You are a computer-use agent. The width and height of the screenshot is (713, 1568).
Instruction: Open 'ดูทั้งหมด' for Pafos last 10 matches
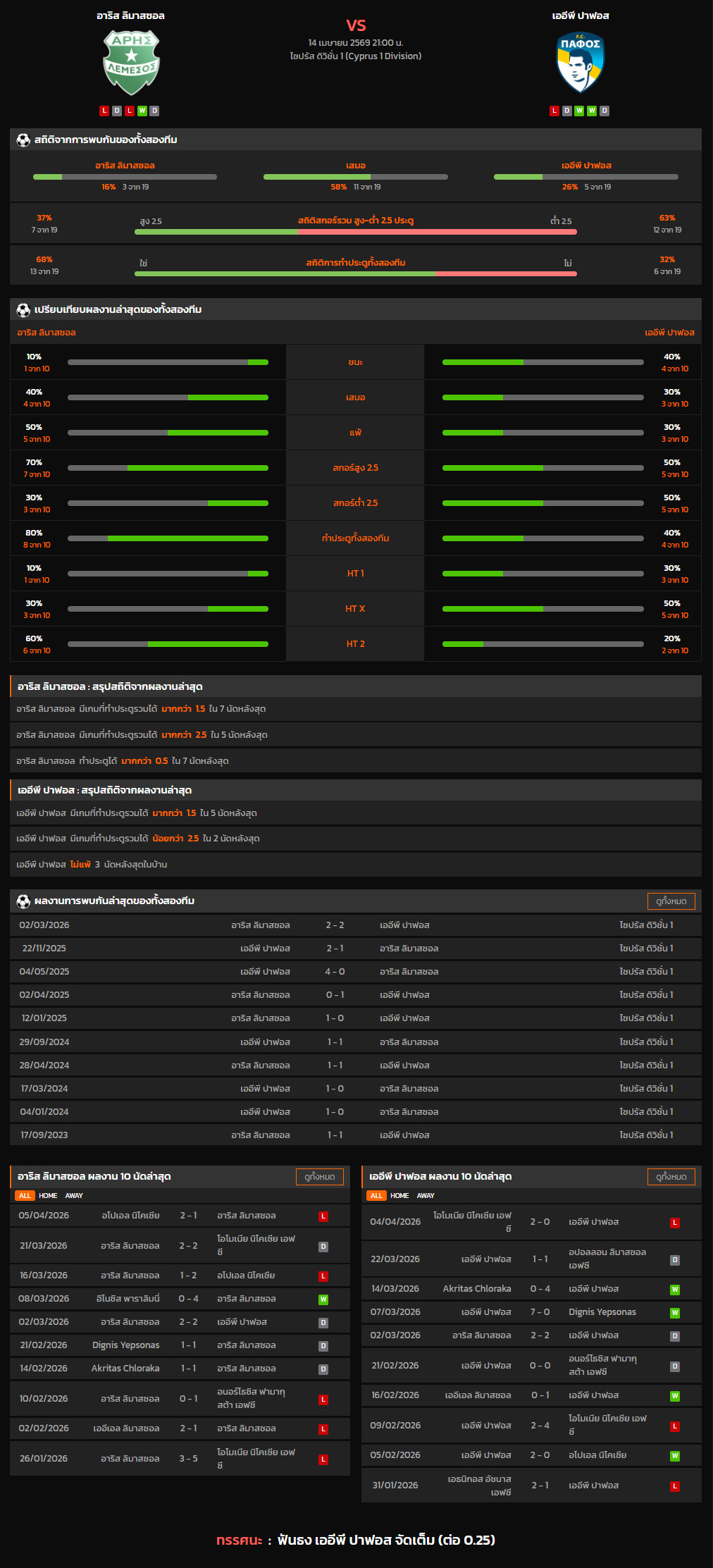(671, 1177)
